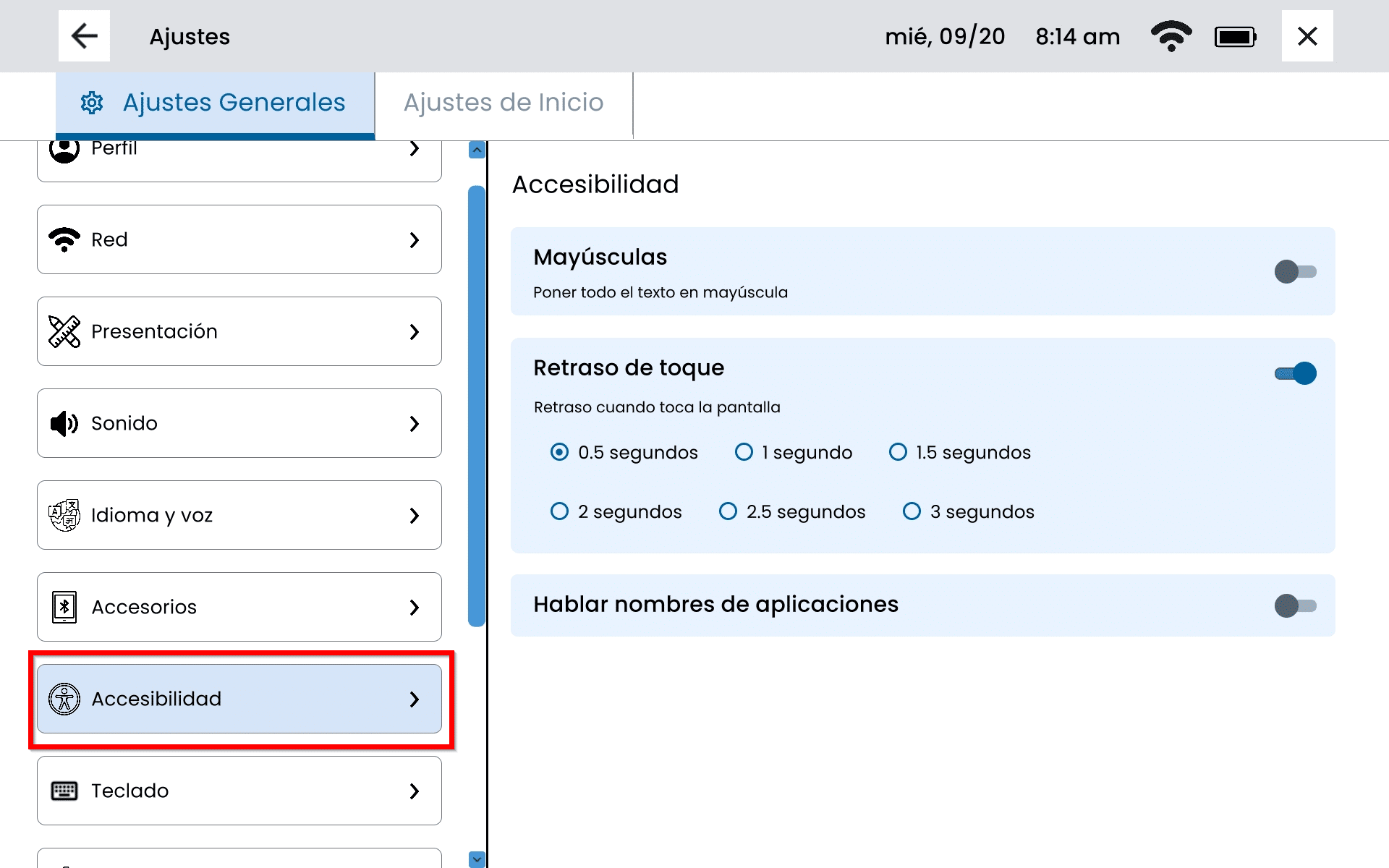Click the Presentación ruler and pencil icon
Image resolution: width=1389 pixels, height=868 pixels.
tap(64, 331)
